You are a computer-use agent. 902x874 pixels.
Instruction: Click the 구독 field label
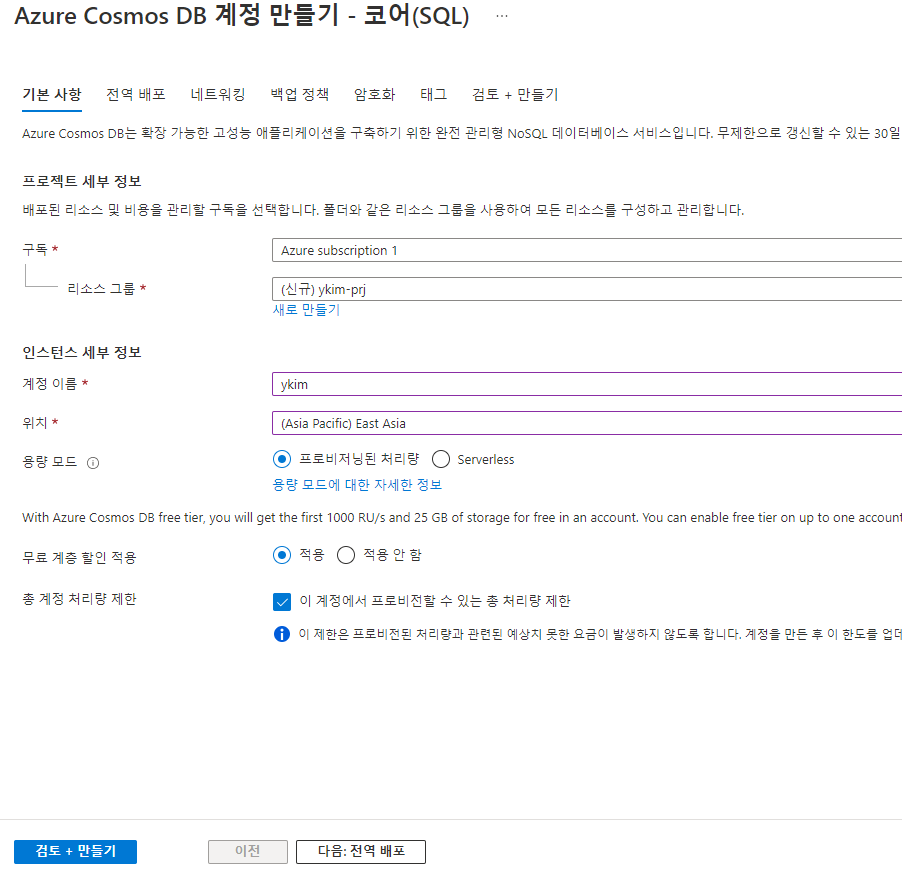pyautogui.click(x=35, y=250)
